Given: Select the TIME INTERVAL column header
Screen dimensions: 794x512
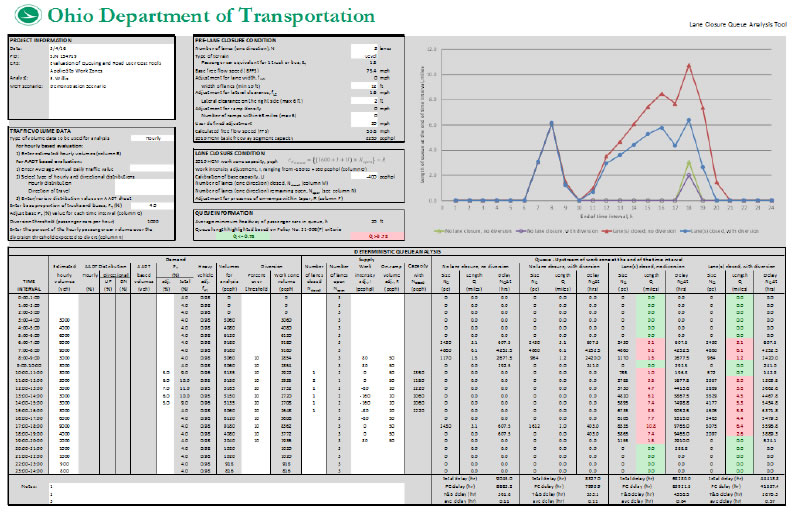Looking at the screenshot, I should point(30,283).
